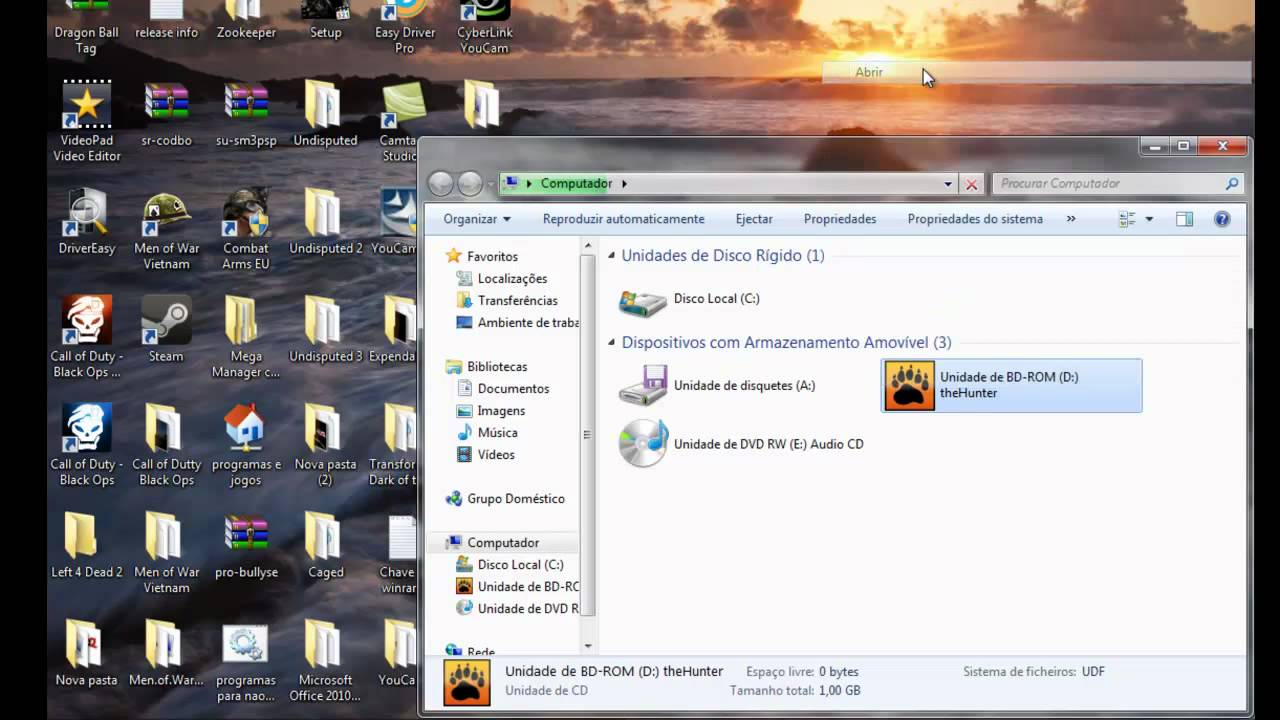Select Bibliotecas in navigation pane

496,367
